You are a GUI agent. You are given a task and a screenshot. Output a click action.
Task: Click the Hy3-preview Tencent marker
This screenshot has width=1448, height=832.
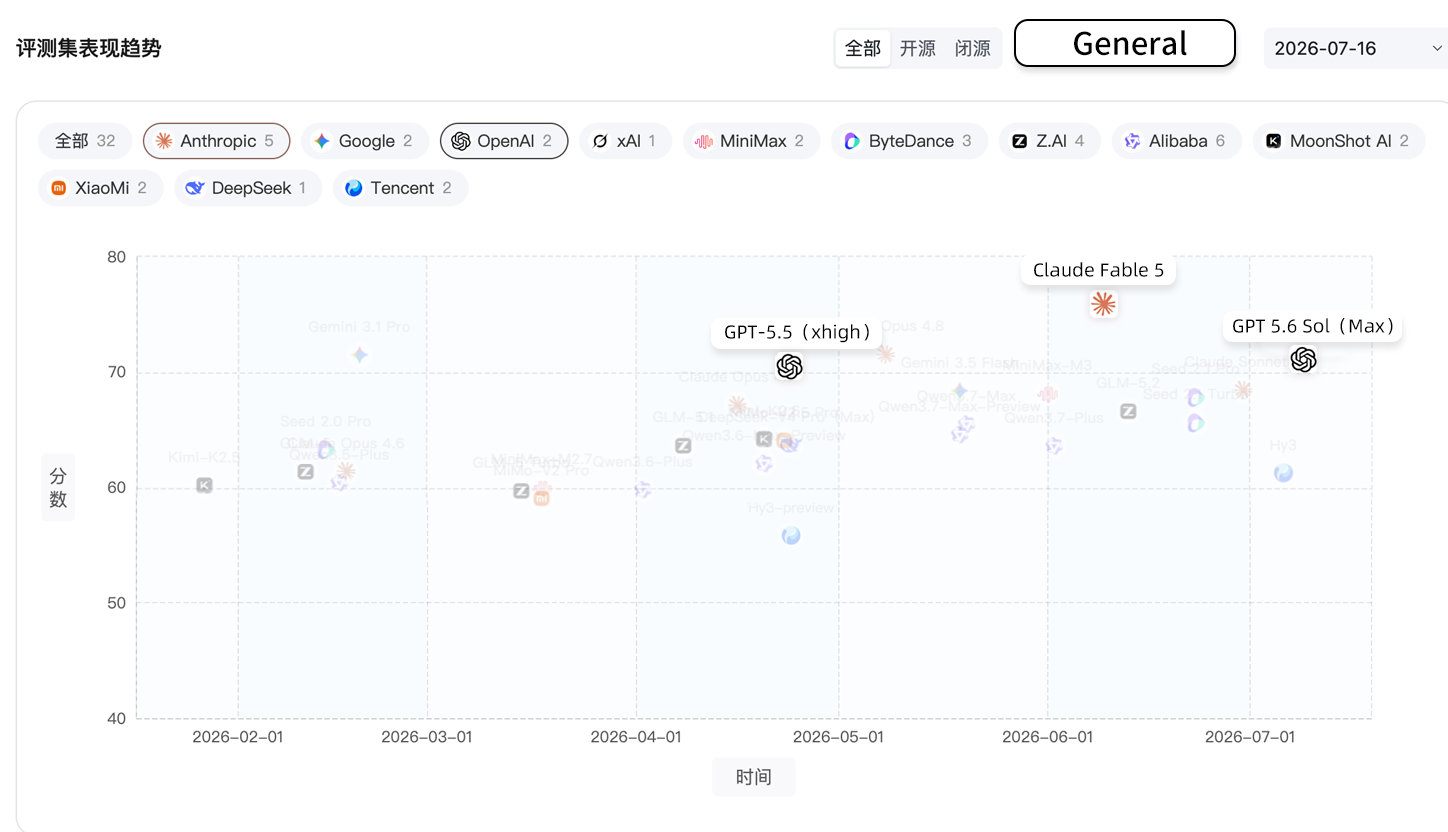pos(791,535)
